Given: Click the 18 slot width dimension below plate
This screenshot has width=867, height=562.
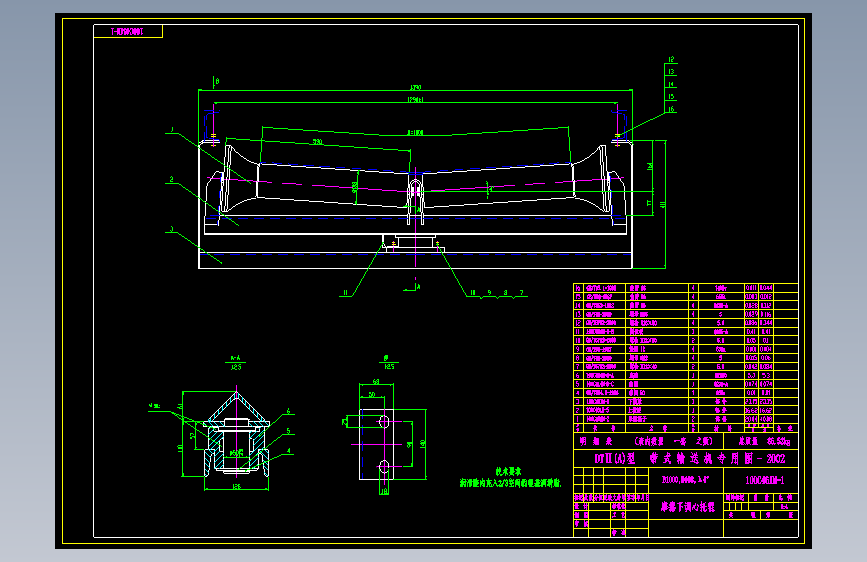Looking at the screenshot, I should [x=384, y=491].
